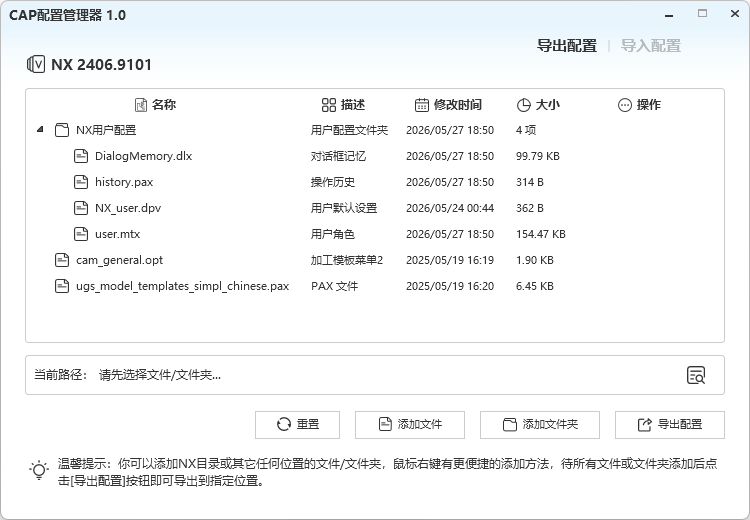Close the CAP配置管理器 window
The image size is (750, 520).
[x=735, y=14]
